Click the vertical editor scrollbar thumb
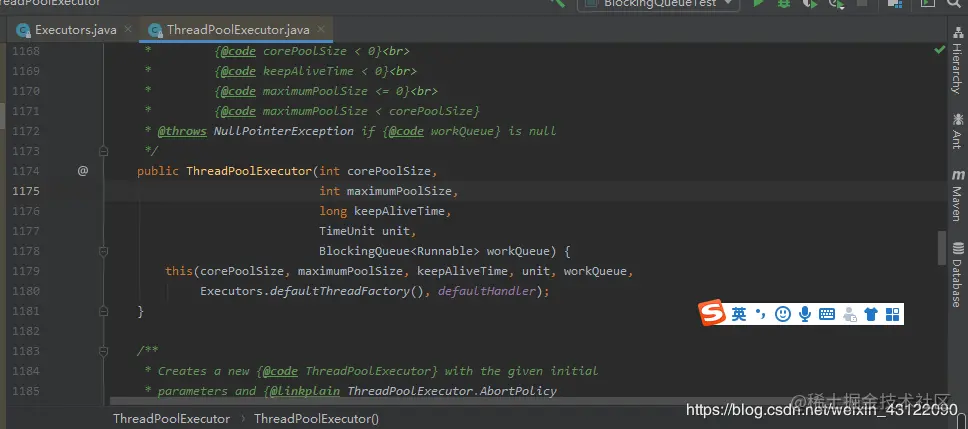The image size is (968, 429). pyautogui.click(x=941, y=248)
